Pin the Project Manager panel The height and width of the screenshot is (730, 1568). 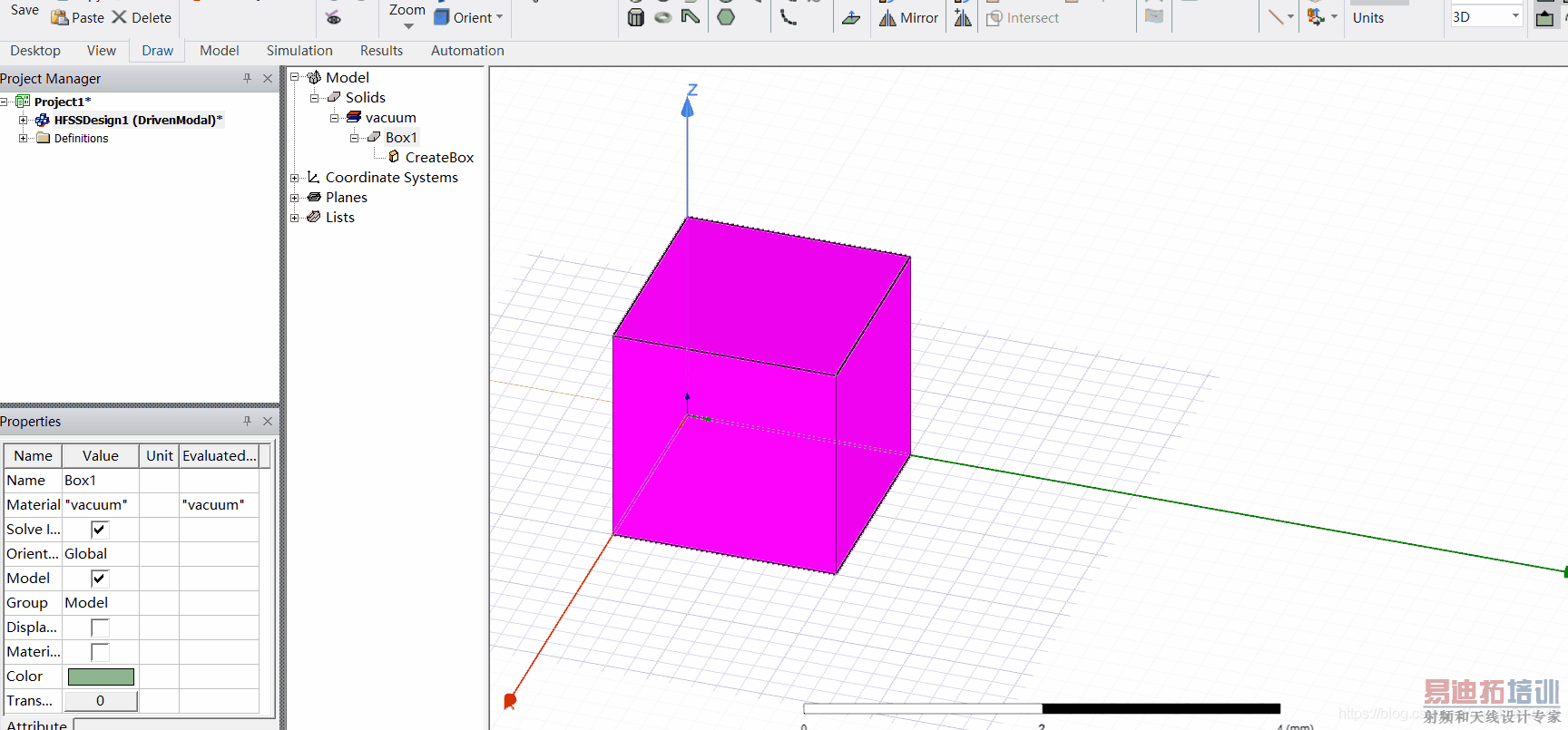tap(247, 79)
